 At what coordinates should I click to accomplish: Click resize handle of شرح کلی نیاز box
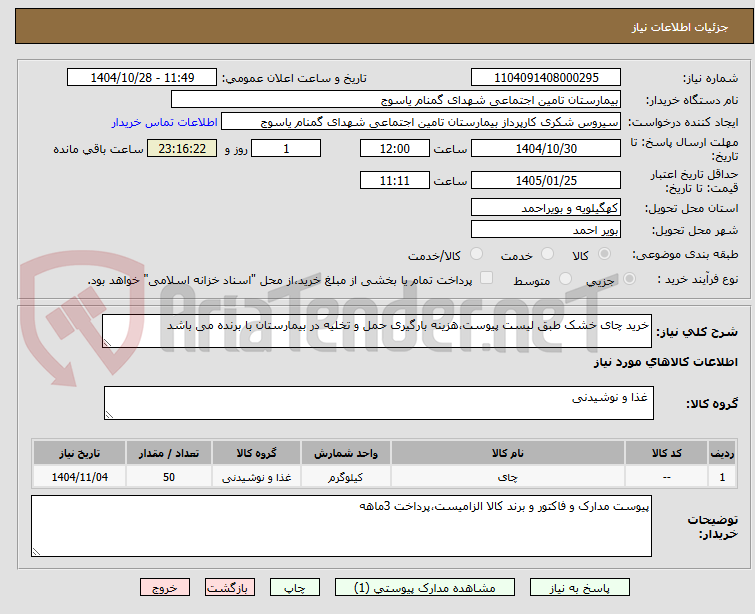(x=107, y=342)
